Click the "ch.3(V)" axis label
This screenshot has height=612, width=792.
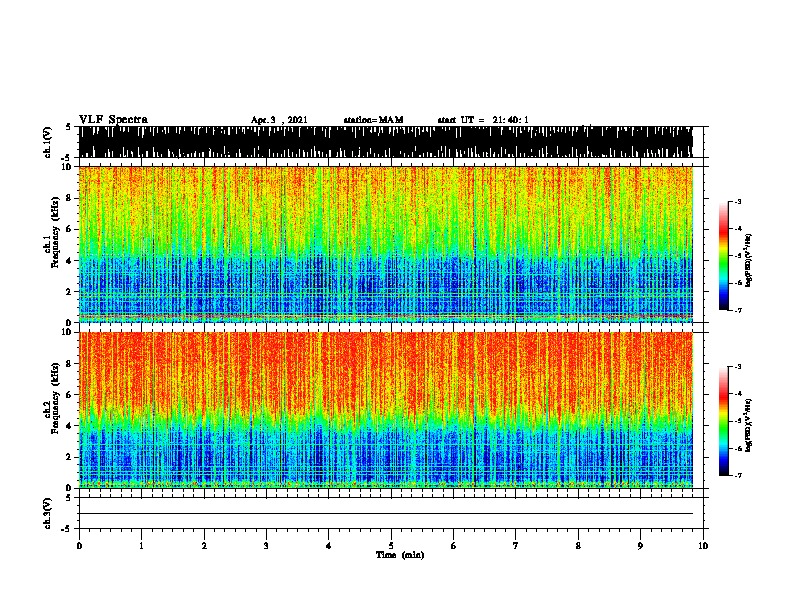(x=48, y=513)
